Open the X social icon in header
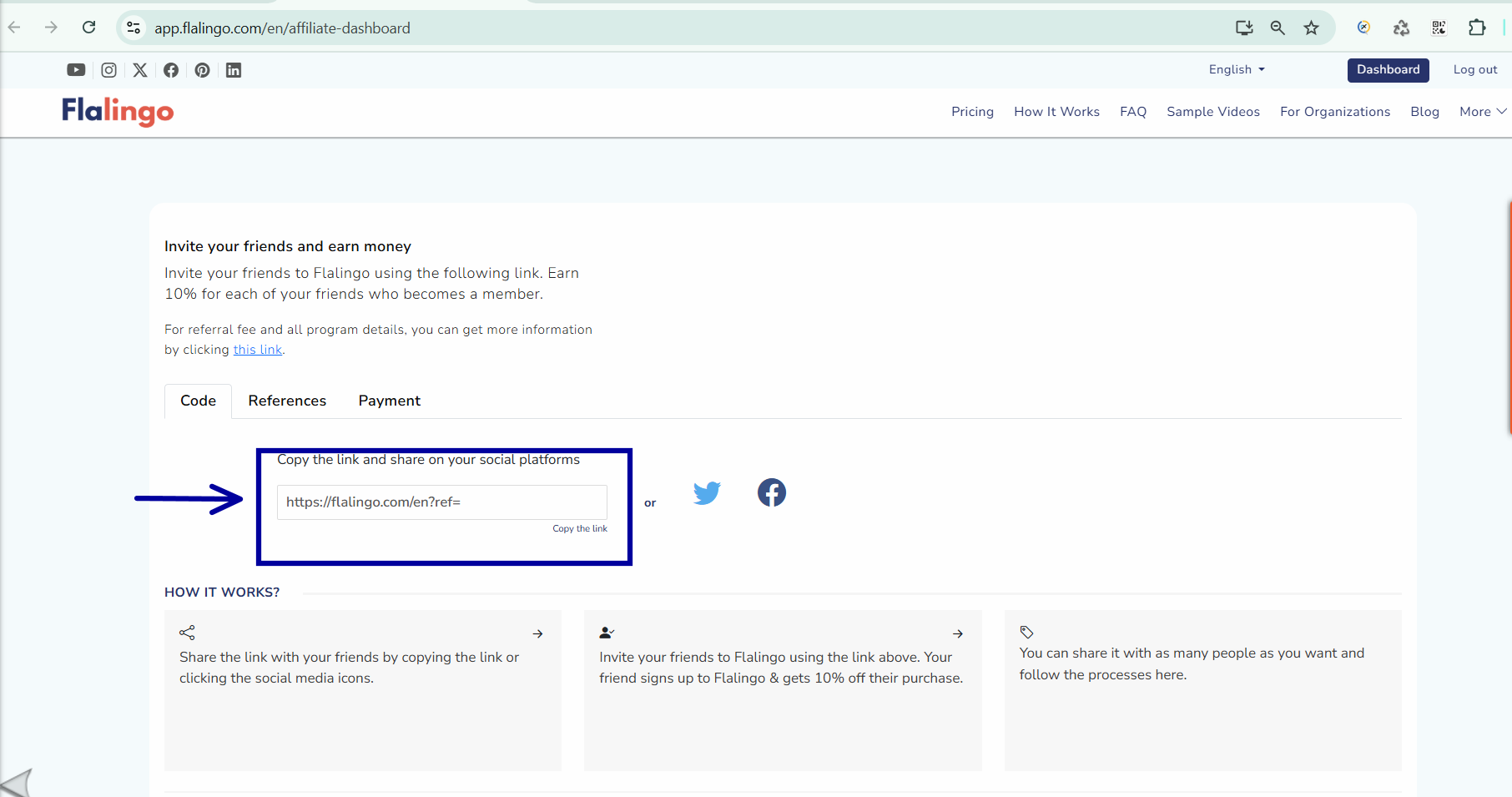This screenshot has width=1512, height=797. point(140,70)
